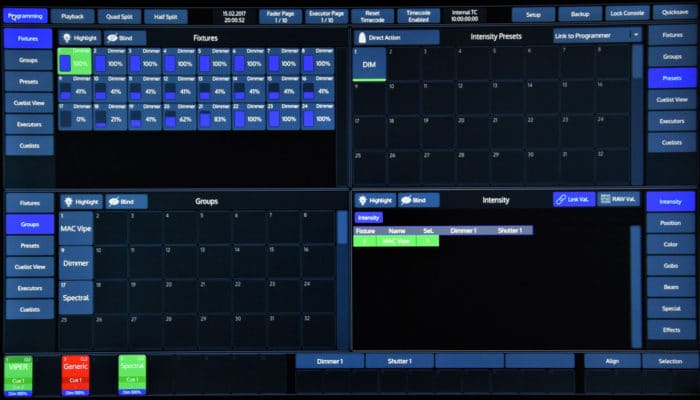Select fixture 20 dimmer at 62%
This screenshot has width=700, height=400.
click(179, 118)
